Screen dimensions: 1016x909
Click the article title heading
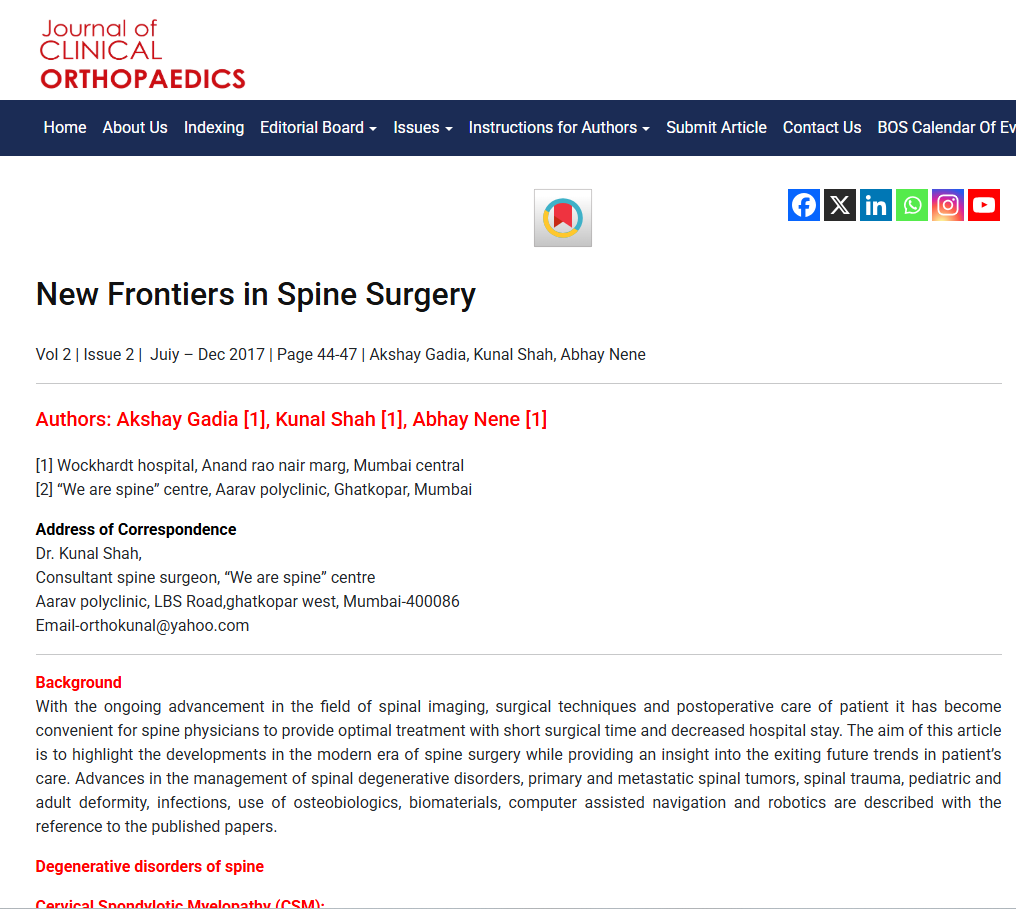pos(256,294)
